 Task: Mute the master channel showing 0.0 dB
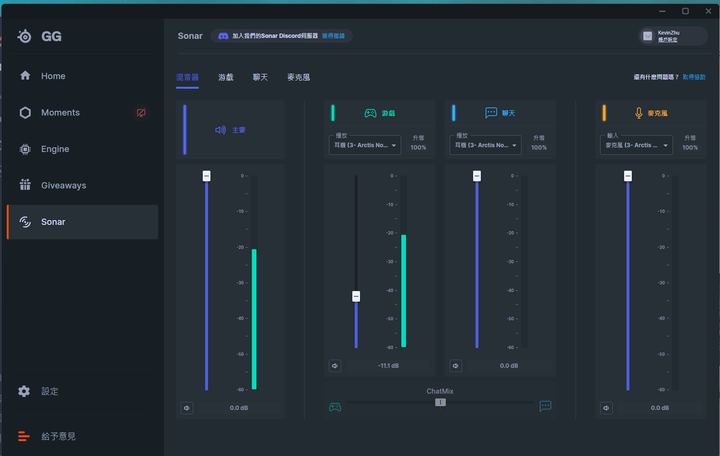point(187,408)
